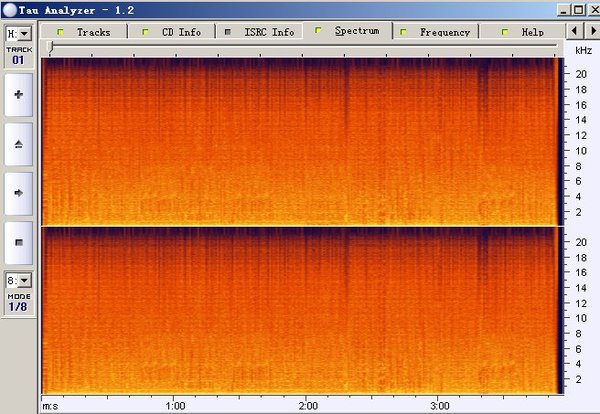Click the track number 01 display
The height and width of the screenshot is (414, 600).
18,60
